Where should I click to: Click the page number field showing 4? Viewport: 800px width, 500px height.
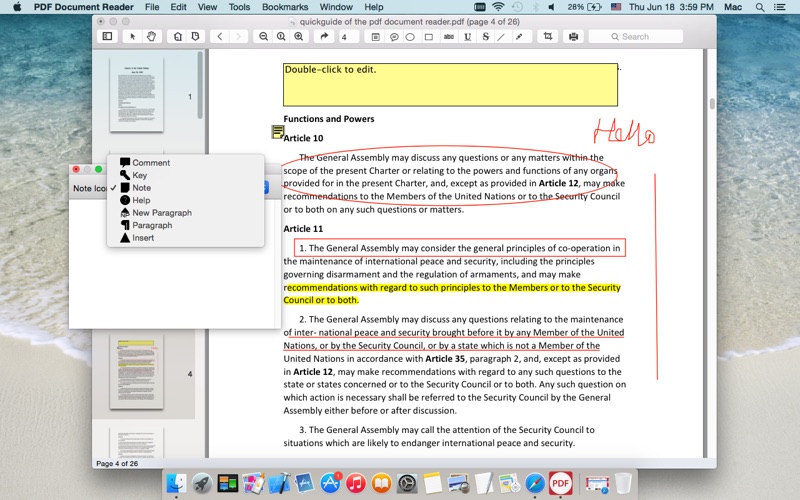349,37
